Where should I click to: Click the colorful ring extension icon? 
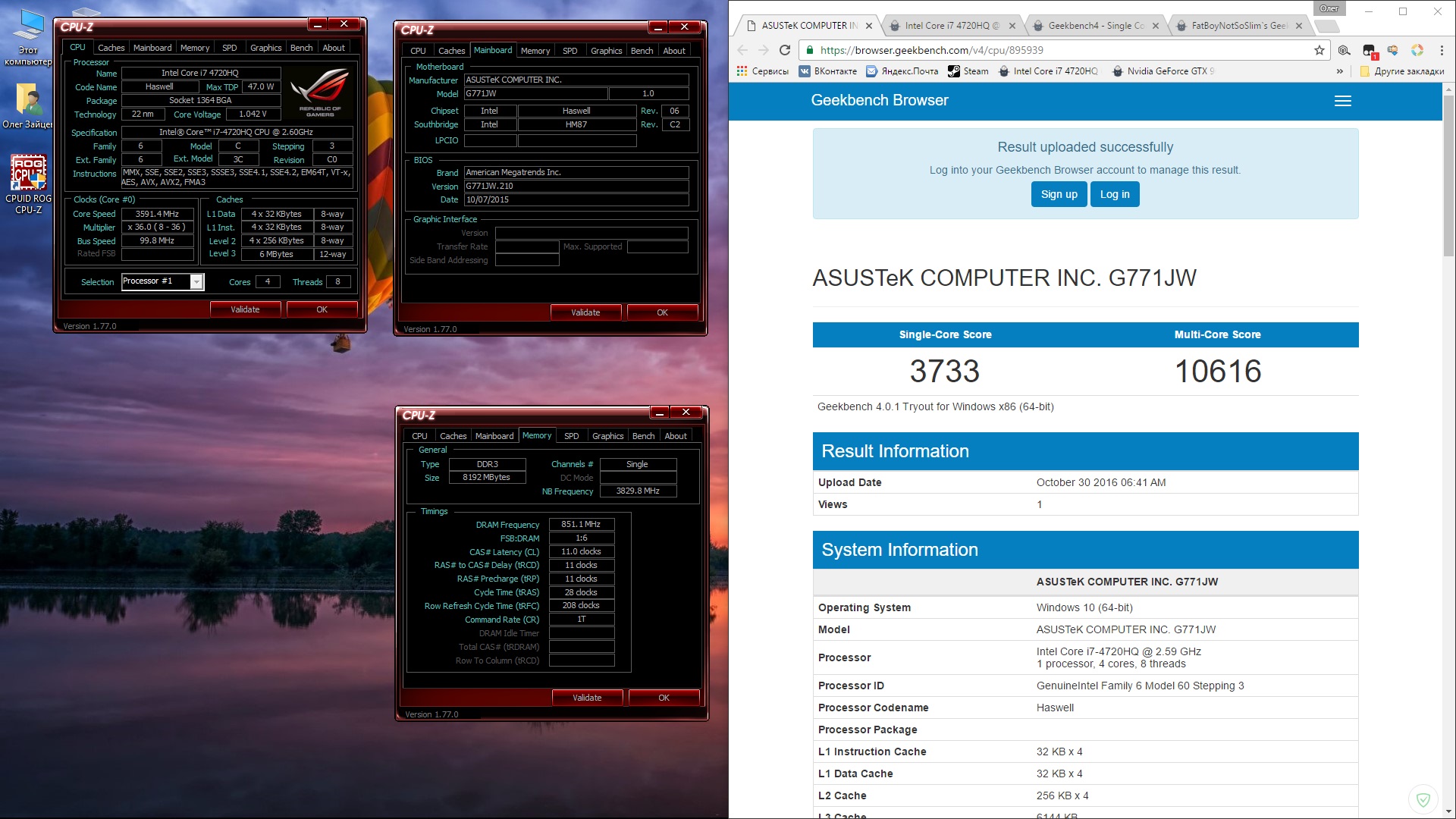tap(1417, 50)
